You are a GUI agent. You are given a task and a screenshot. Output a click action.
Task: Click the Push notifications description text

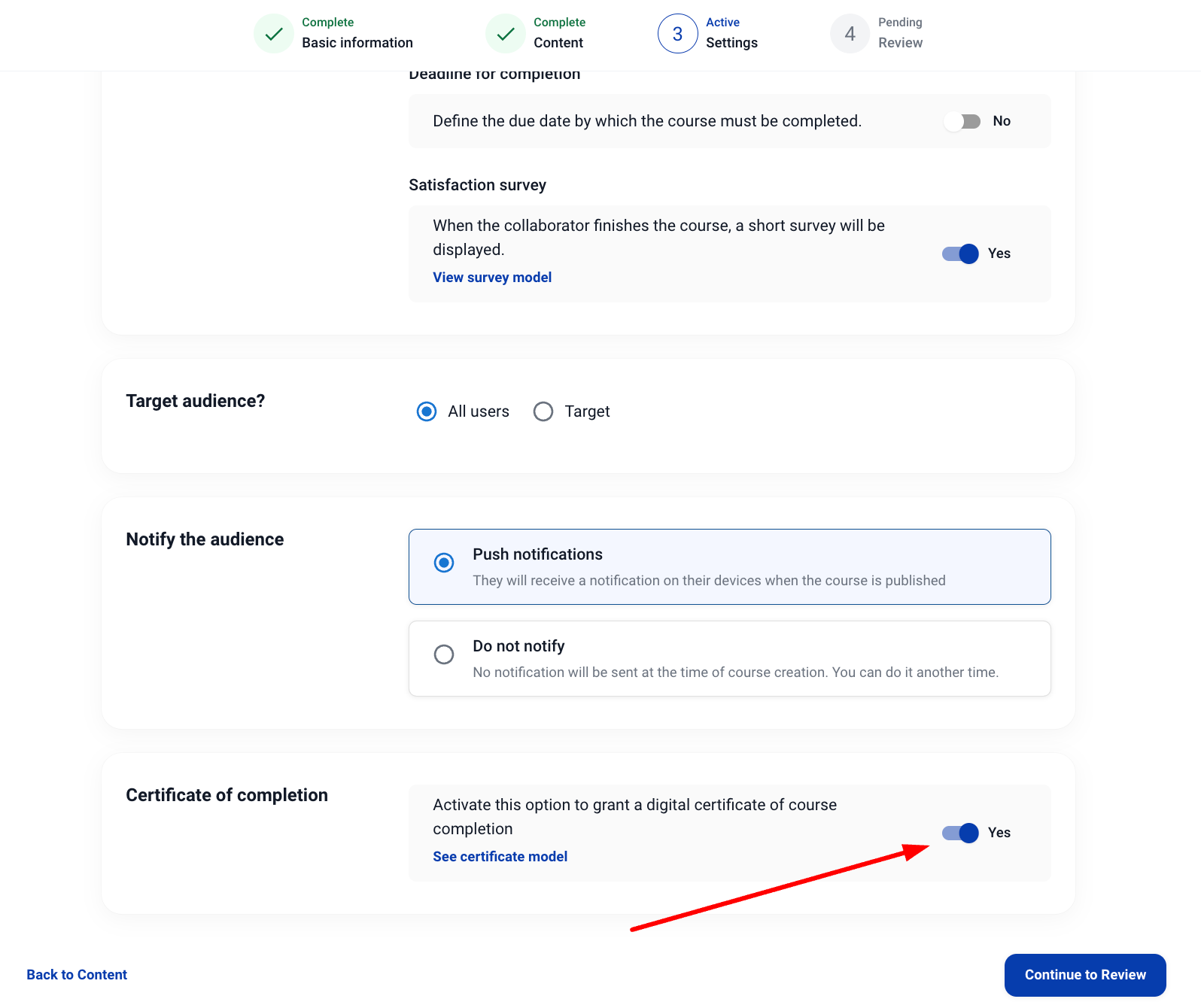pos(709,581)
